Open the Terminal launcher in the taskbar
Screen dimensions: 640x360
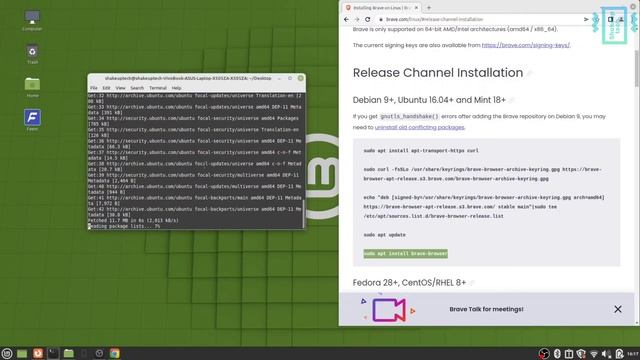[x=53, y=353]
